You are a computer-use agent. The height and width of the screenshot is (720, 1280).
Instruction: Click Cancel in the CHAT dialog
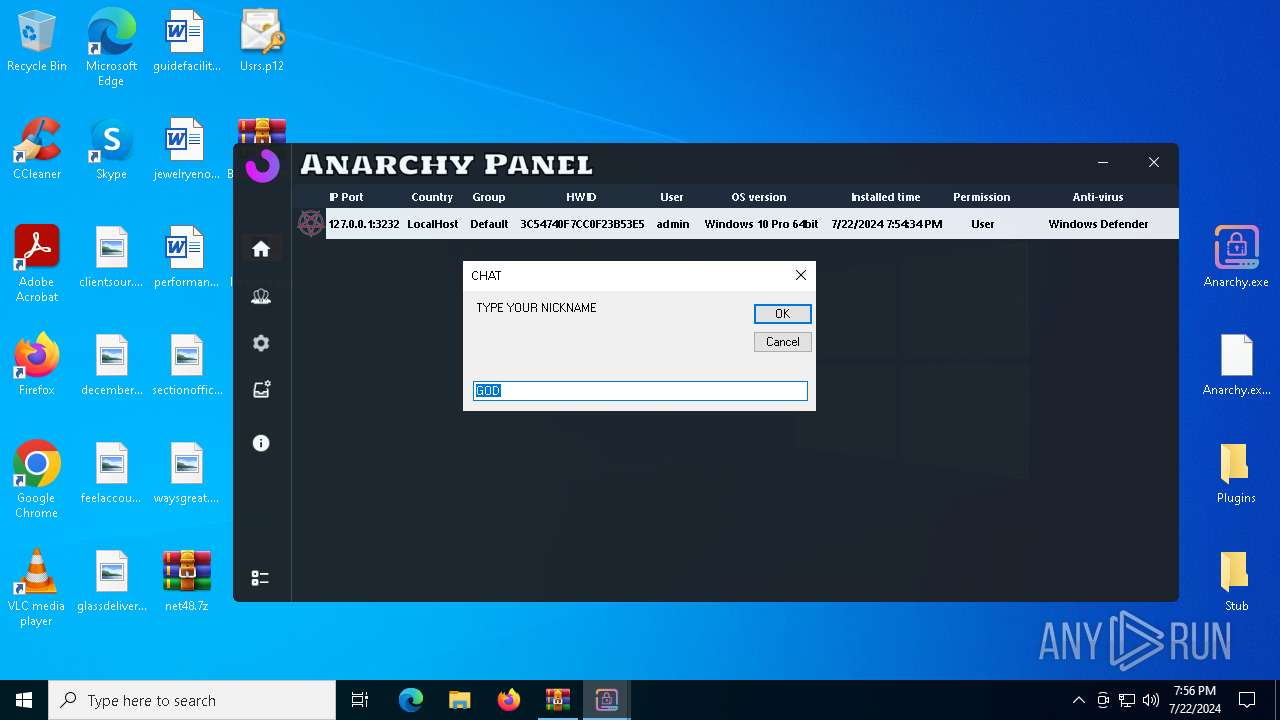click(x=782, y=342)
